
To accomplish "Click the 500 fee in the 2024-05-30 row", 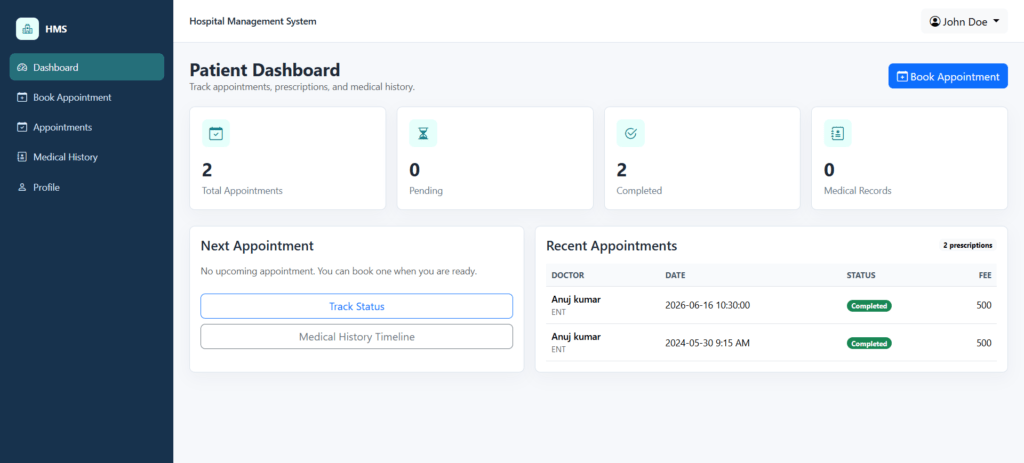I will click(984, 343).
